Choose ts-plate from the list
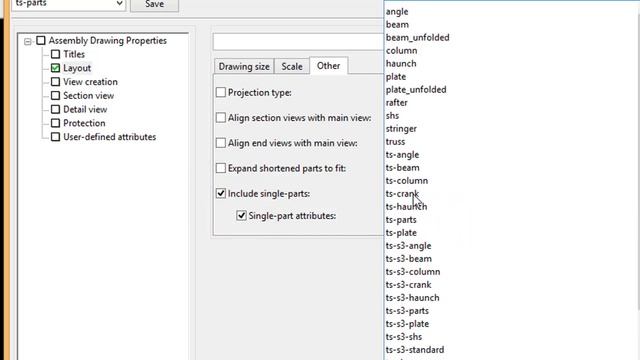The height and width of the screenshot is (360, 640). (x=401, y=233)
